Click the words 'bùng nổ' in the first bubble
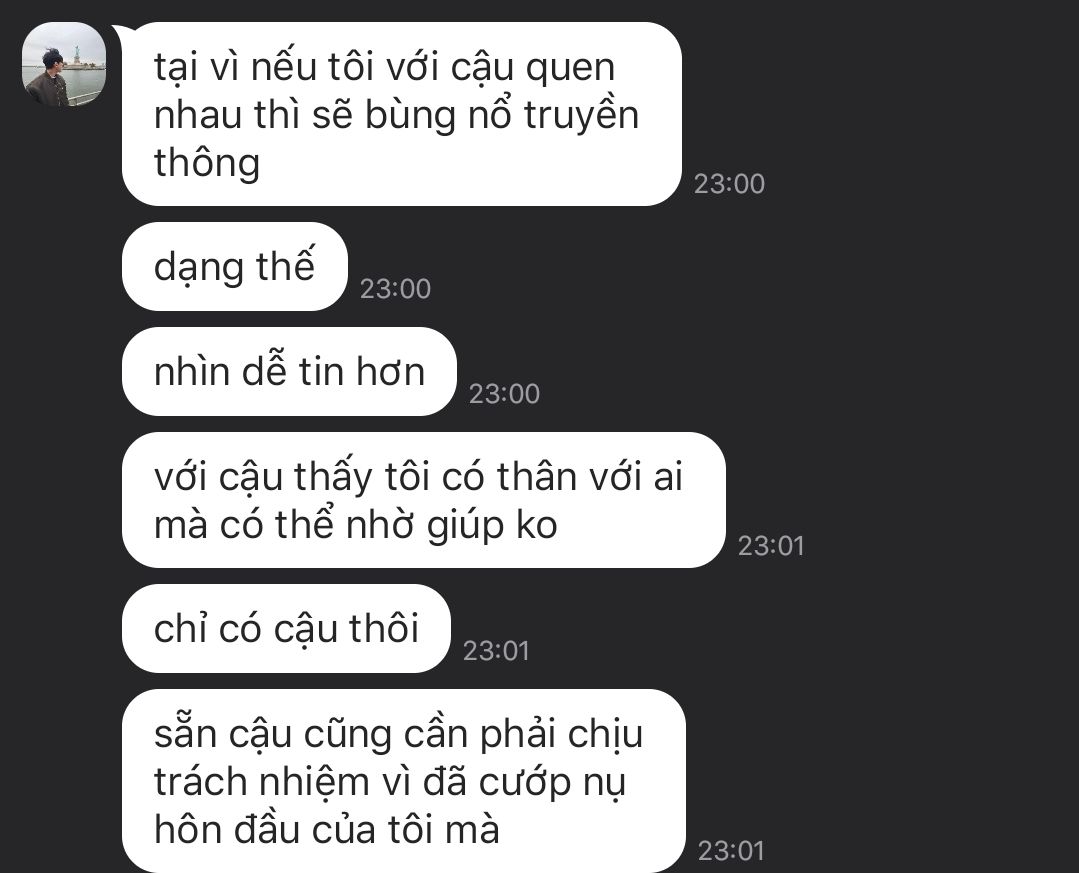The height and width of the screenshot is (873, 1079). click(x=438, y=114)
